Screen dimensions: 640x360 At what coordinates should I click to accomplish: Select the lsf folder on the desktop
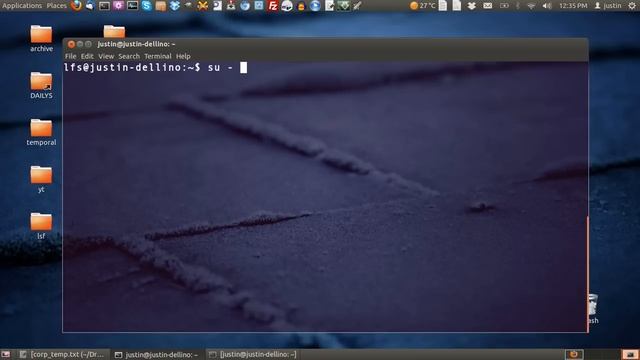point(41,226)
